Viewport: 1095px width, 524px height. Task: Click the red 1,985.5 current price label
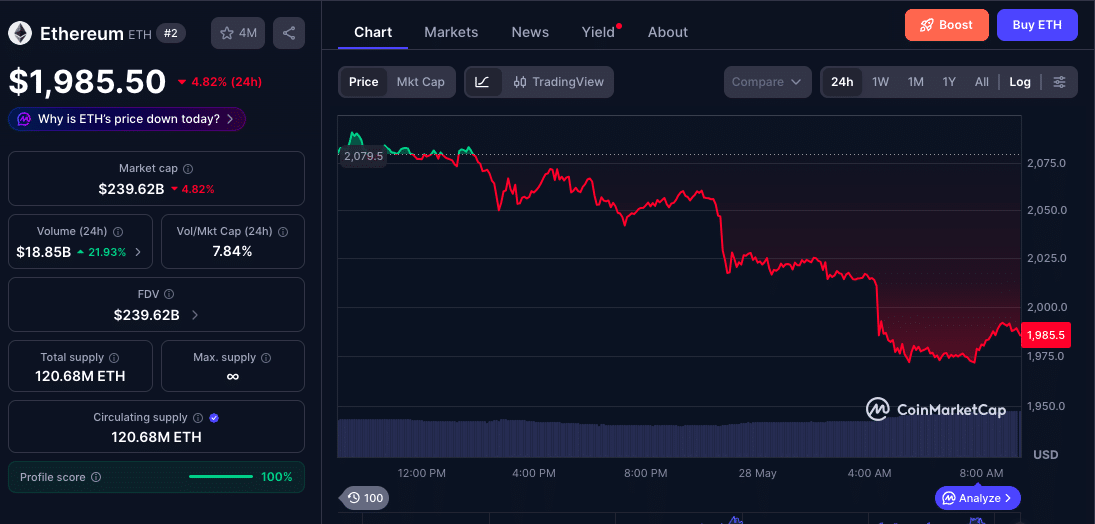click(1045, 335)
